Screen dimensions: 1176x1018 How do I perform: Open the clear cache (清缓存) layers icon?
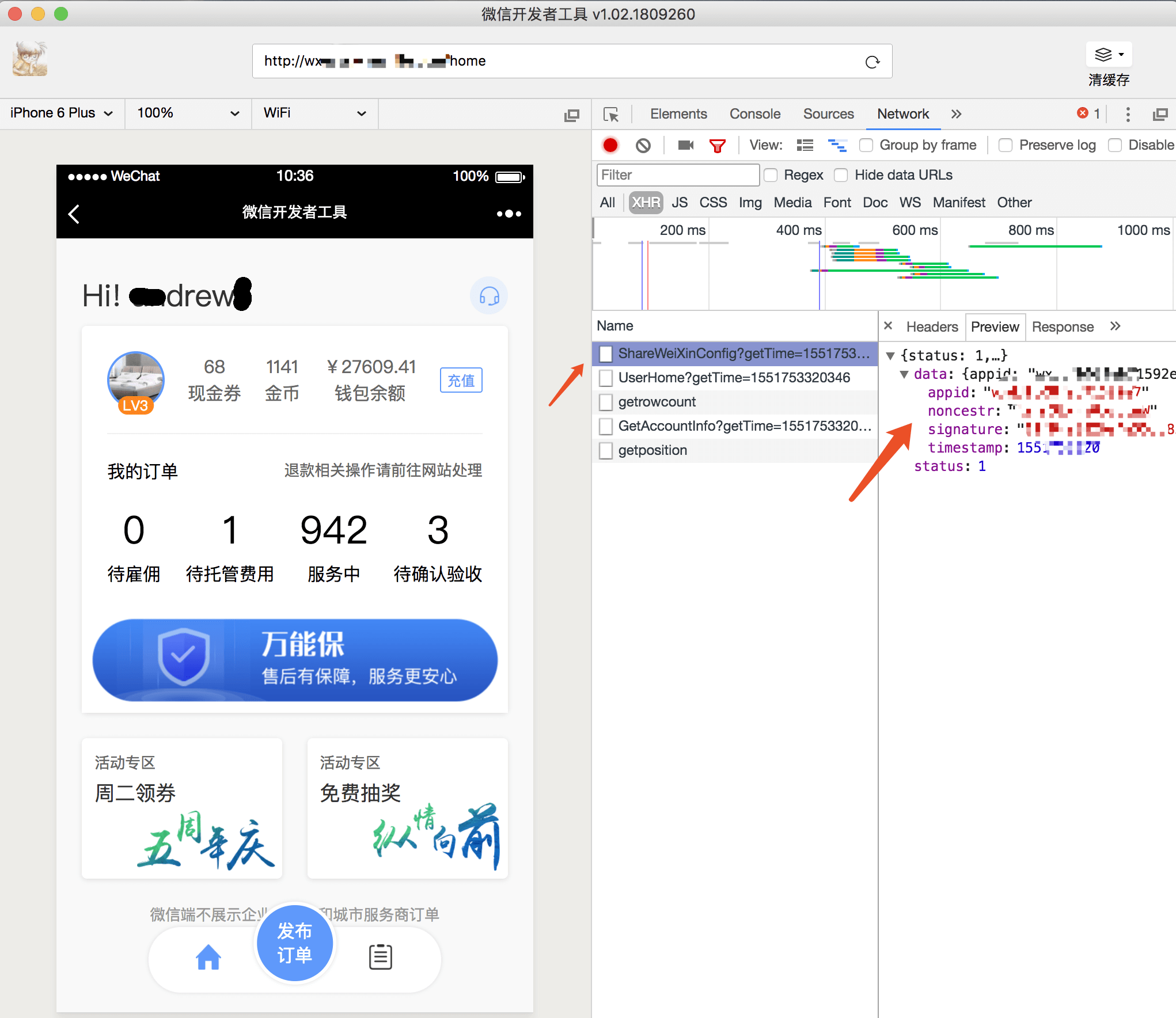tap(1108, 55)
